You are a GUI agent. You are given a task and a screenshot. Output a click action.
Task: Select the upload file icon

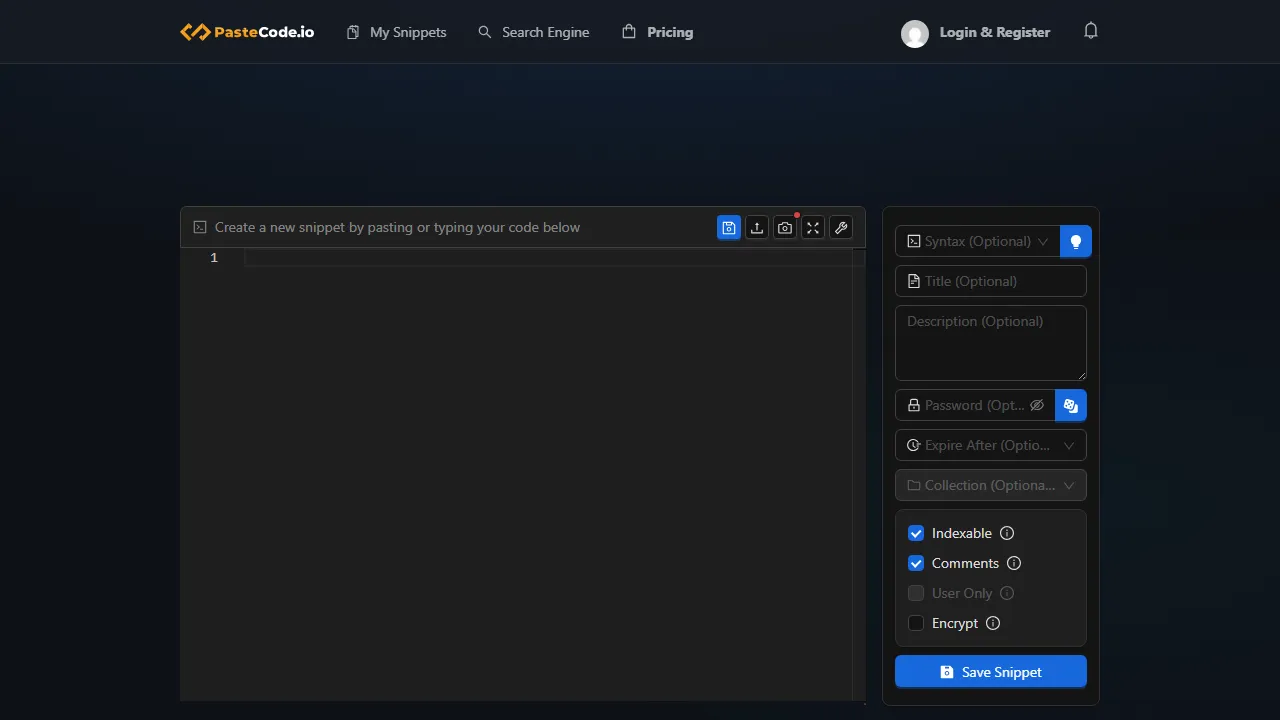coord(757,227)
